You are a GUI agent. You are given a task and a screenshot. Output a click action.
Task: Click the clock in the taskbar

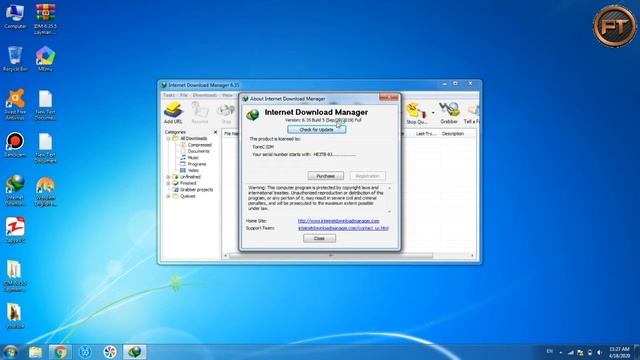point(619,352)
